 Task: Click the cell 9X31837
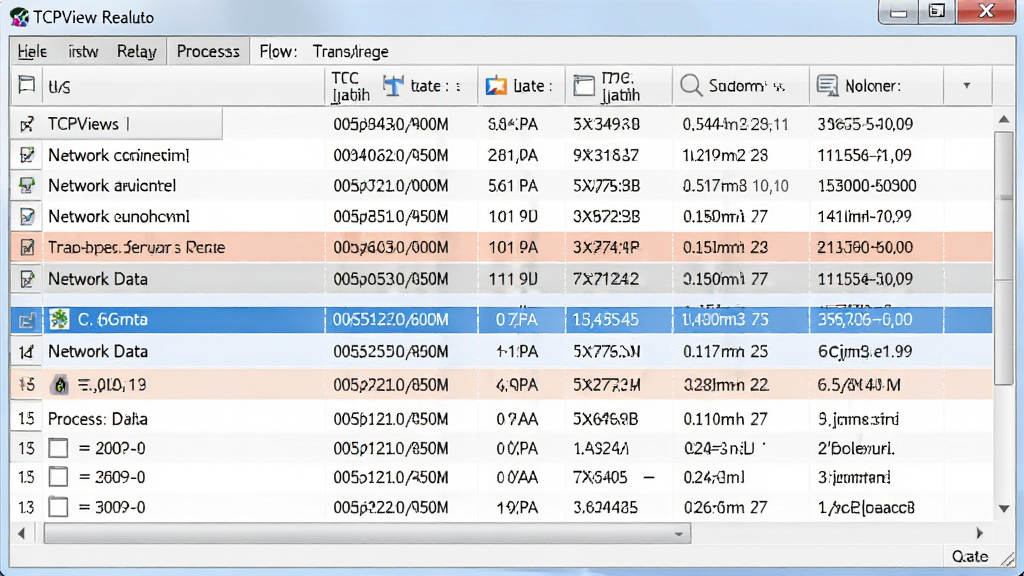pyautogui.click(x=606, y=155)
